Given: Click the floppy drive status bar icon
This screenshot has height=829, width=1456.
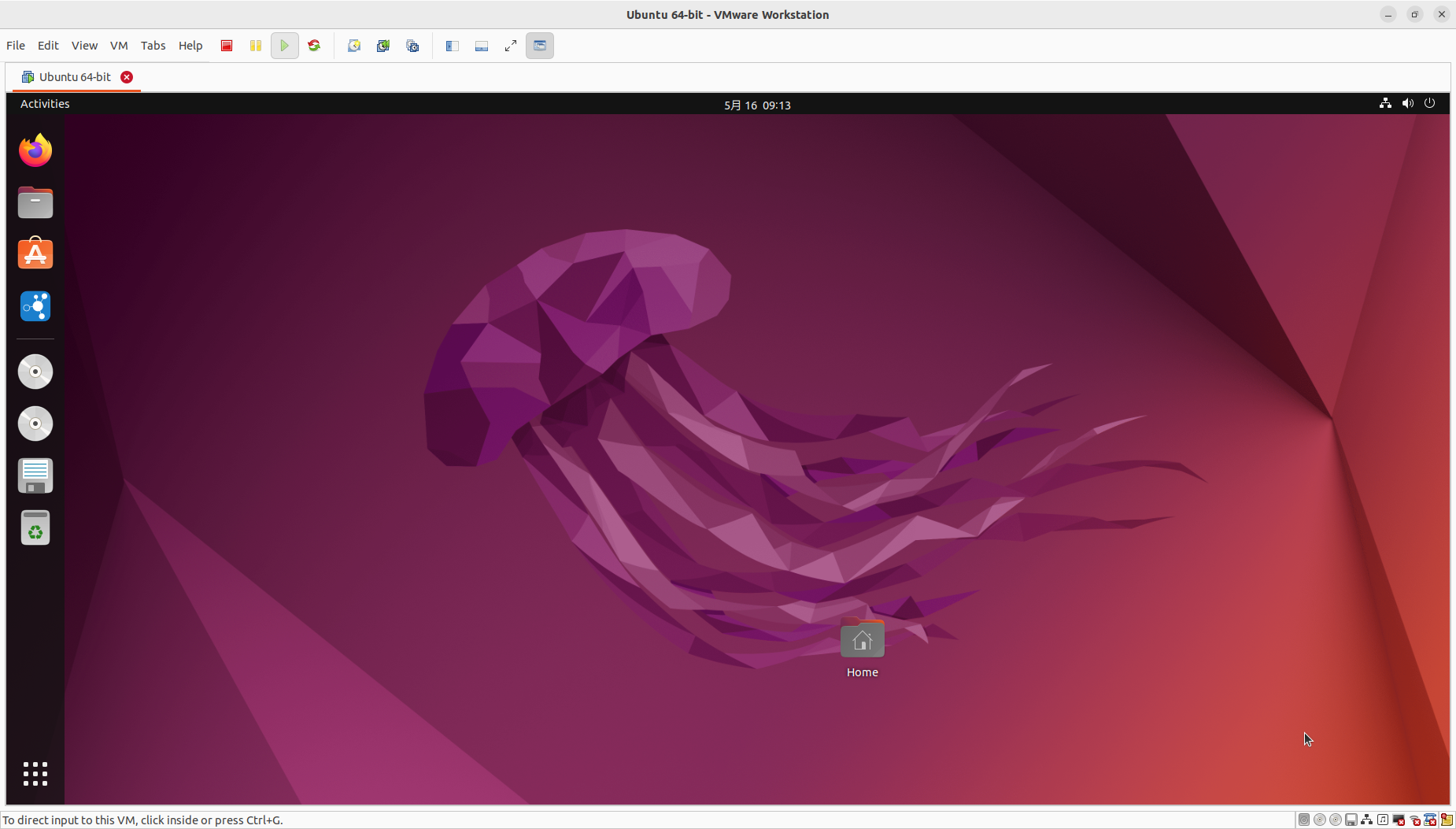Looking at the screenshot, I should click(1351, 820).
